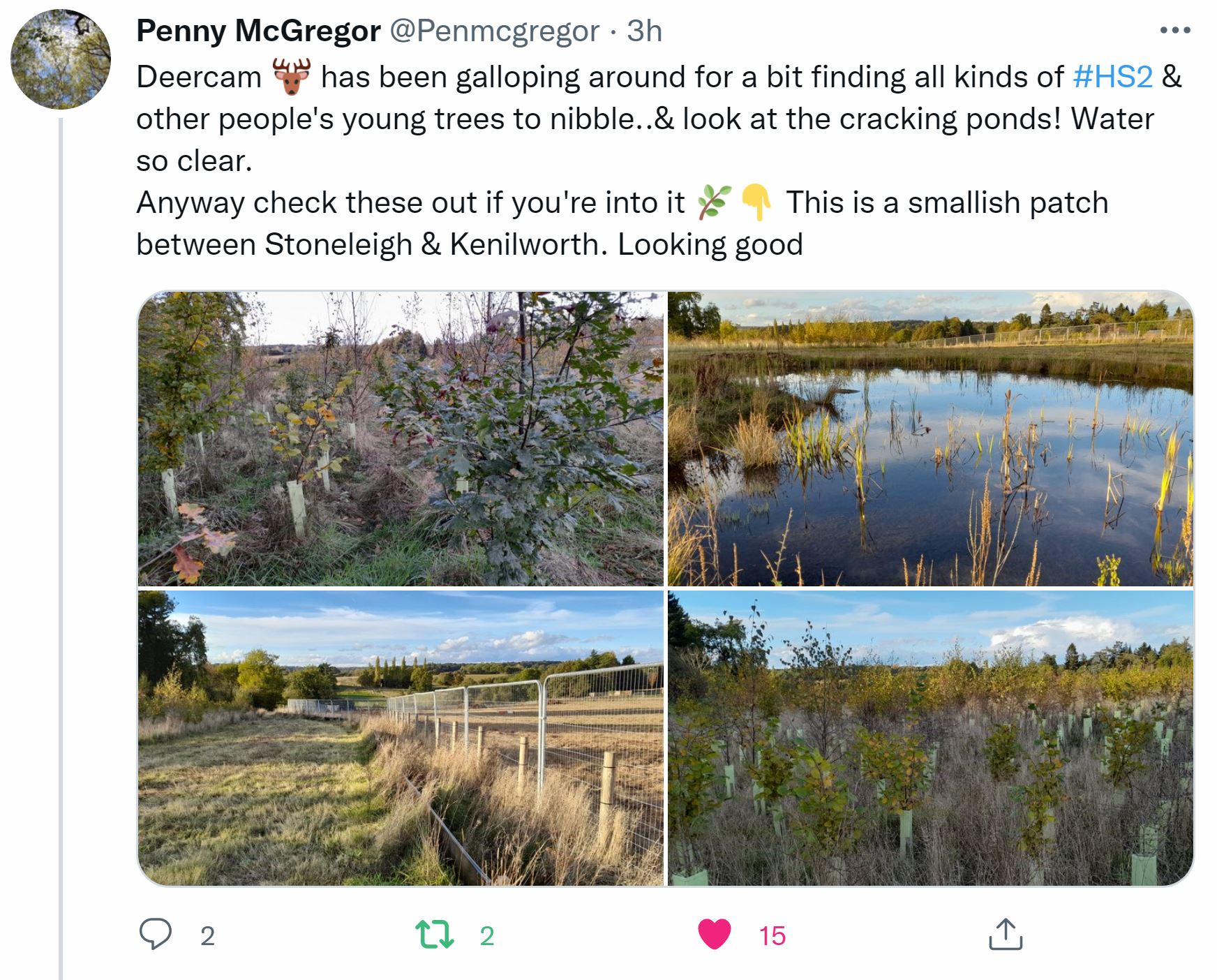The height and width of the screenshot is (980, 1217).
Task: Click the deer emoji in tweet
Action: (x=291, y=77)
